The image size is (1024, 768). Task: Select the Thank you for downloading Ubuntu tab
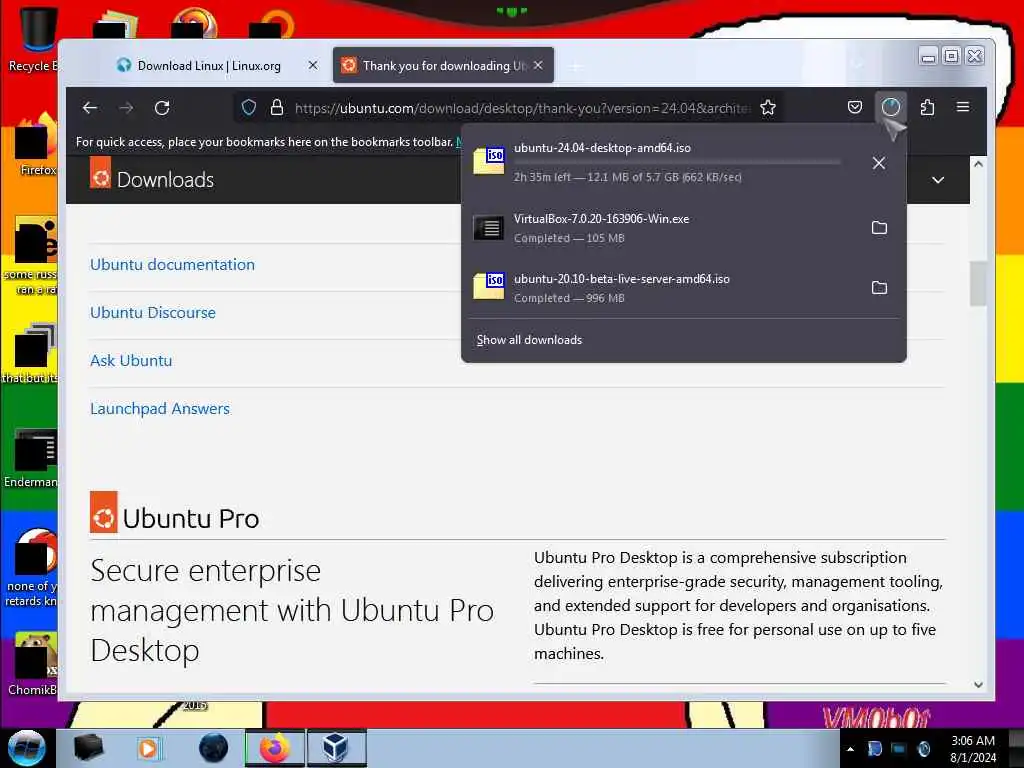[x=443, y=65]
